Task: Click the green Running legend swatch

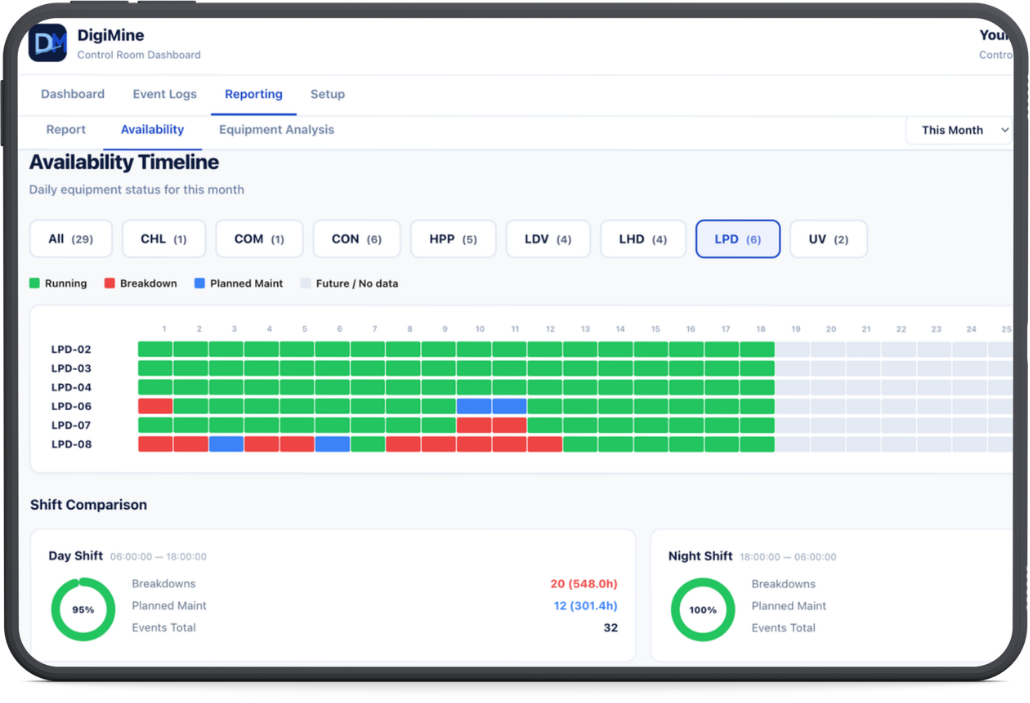Action: point(35,284)
